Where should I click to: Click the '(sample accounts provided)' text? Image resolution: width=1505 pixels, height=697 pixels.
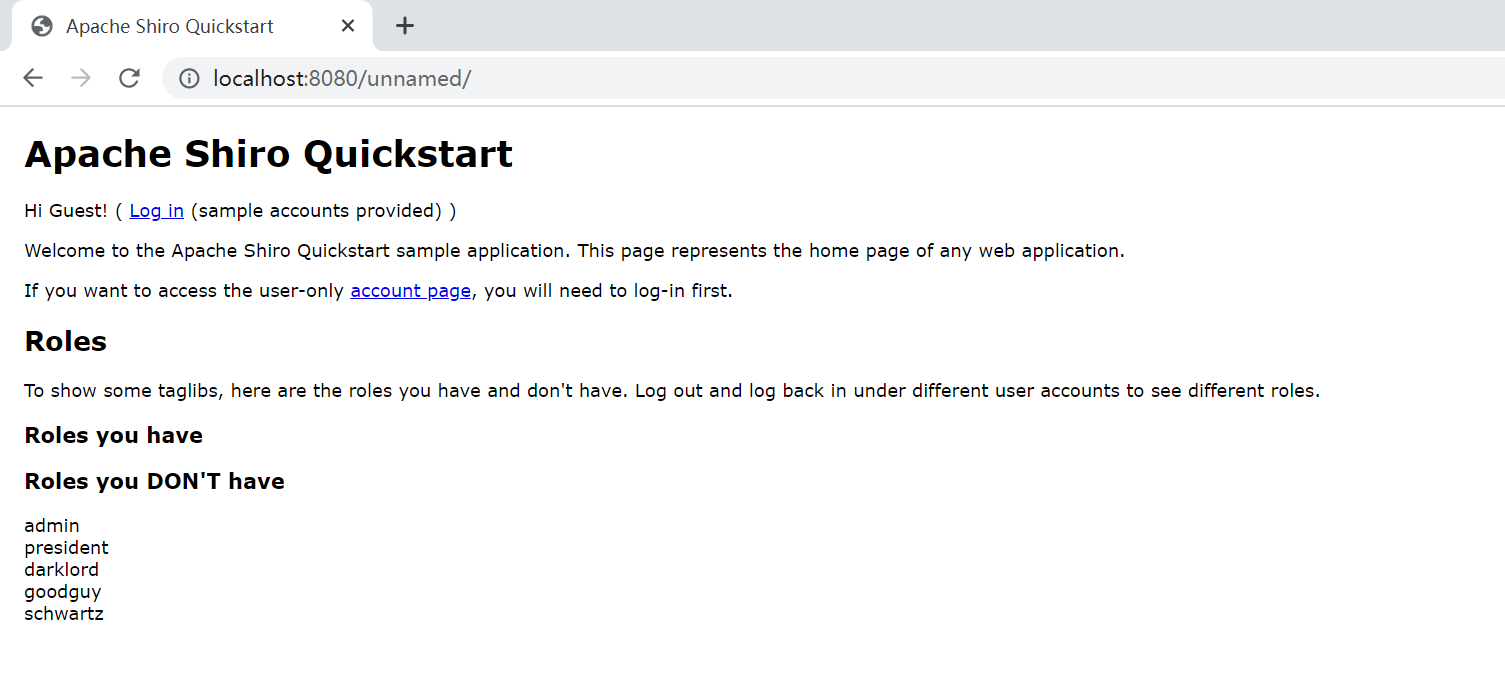pyautogui.click(x=316, y=211)
